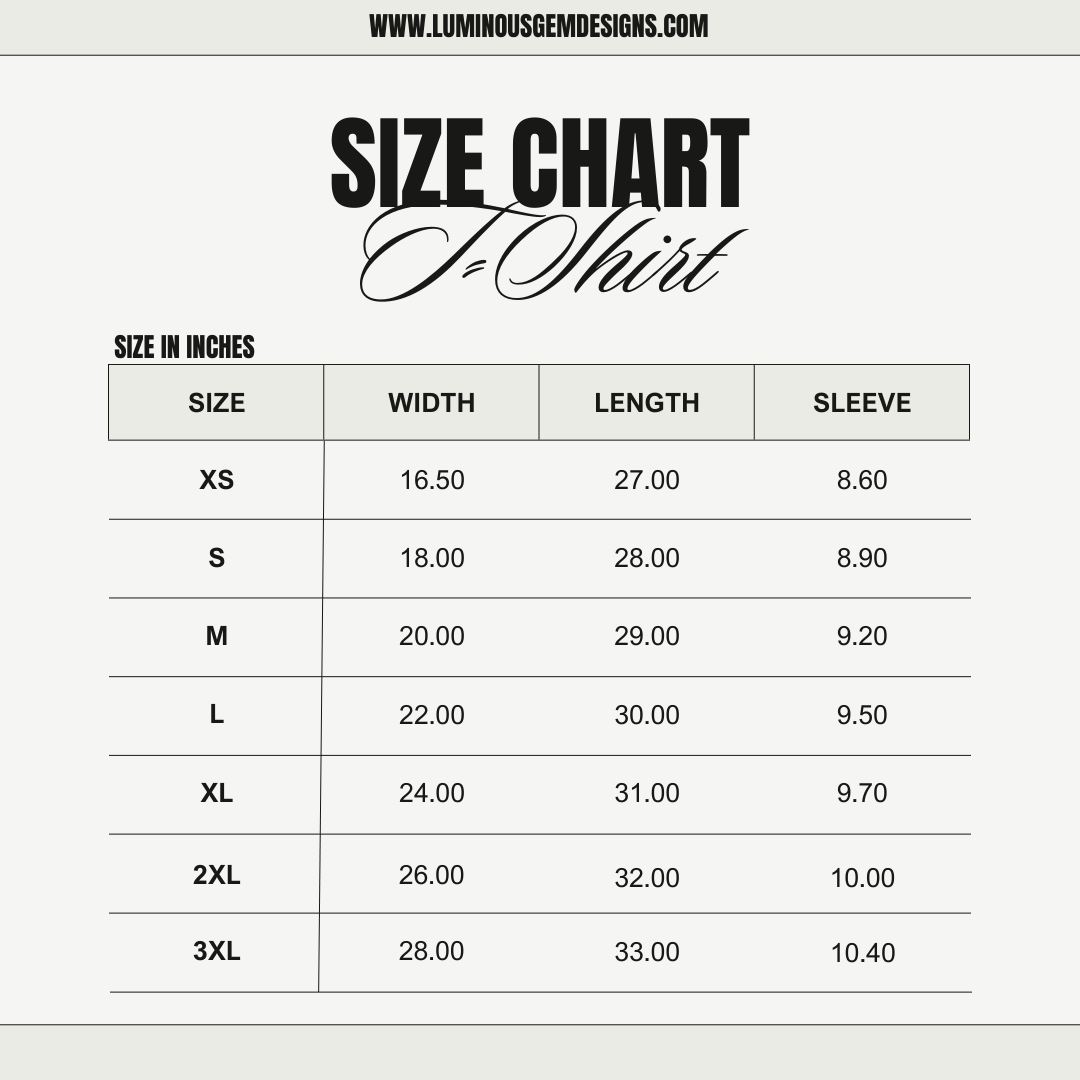Click the 16.50 width value
Viewport: 1080px width, 1080px height.
click(x=432, y=480)
